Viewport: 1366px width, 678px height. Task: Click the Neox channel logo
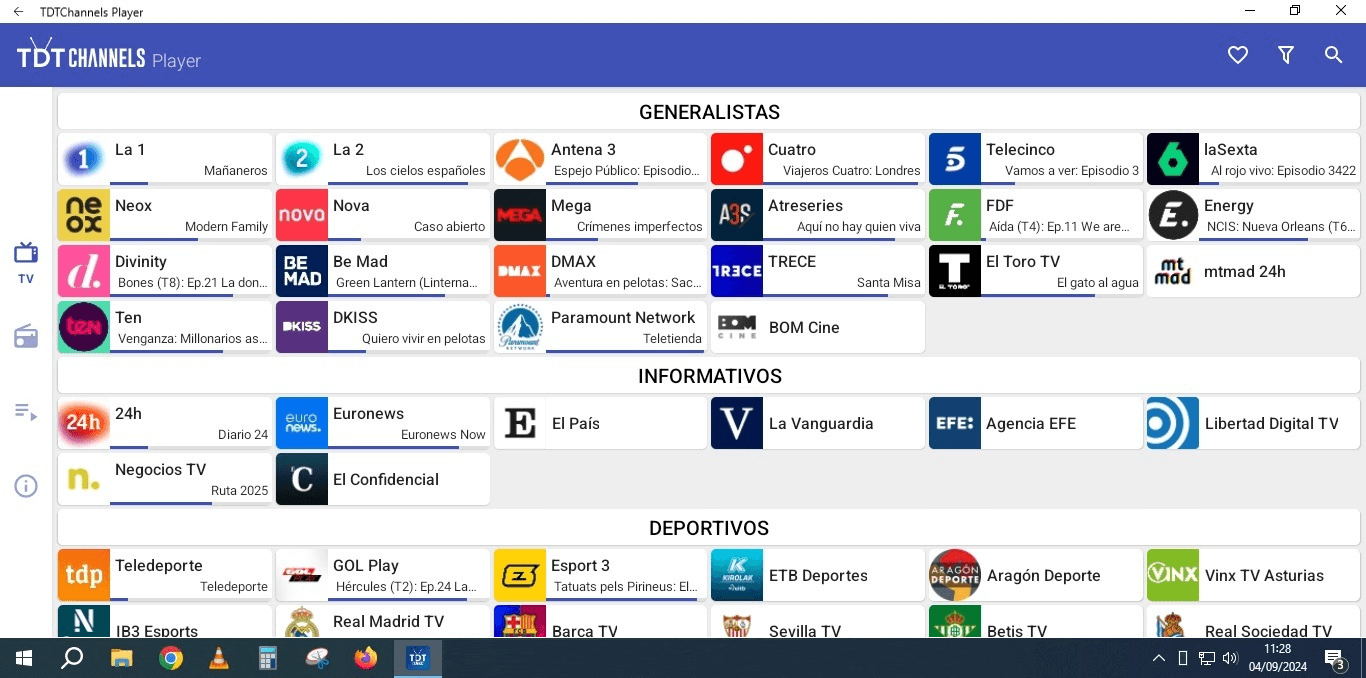pos(84,215)
